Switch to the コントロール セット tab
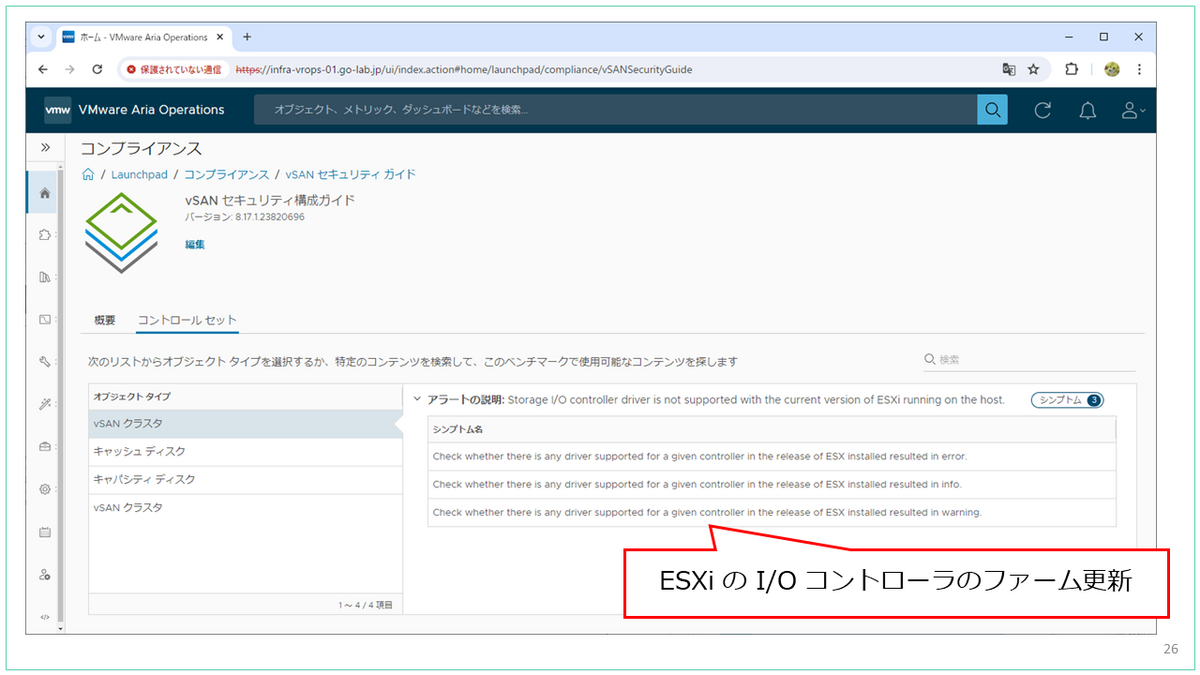 pos(187,320)
